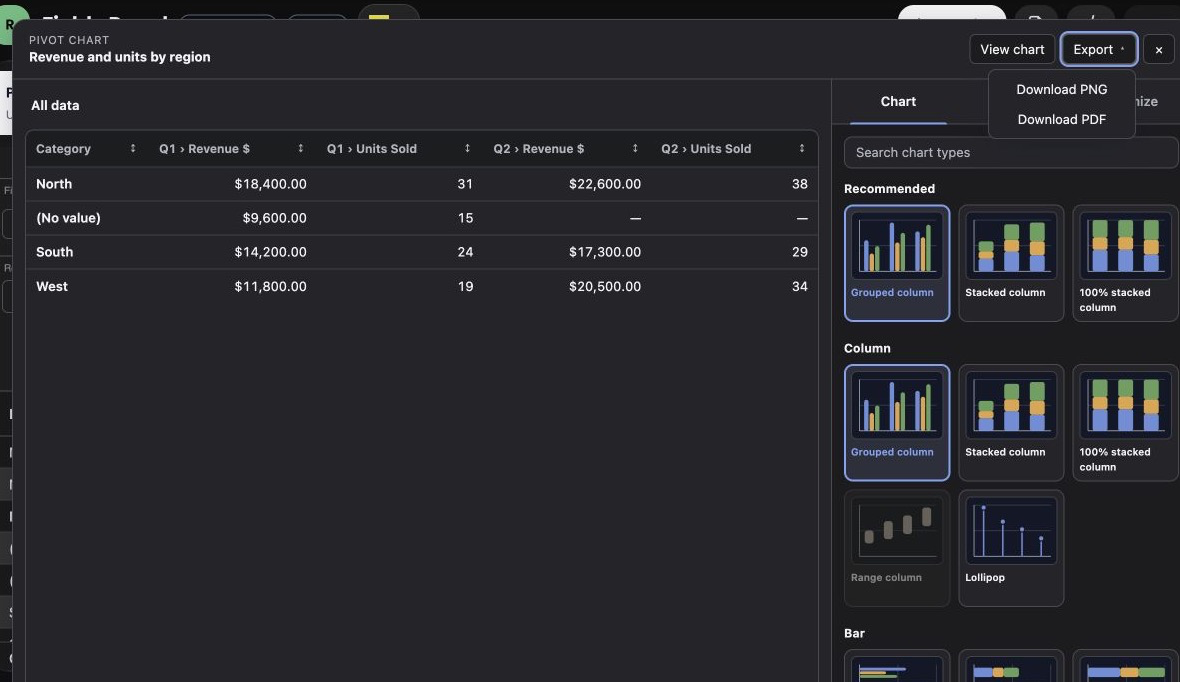The width and height of the screenshot is (1180, 682).
Task: Click Q2 Units Sold value 38
Action: [800, 184]
